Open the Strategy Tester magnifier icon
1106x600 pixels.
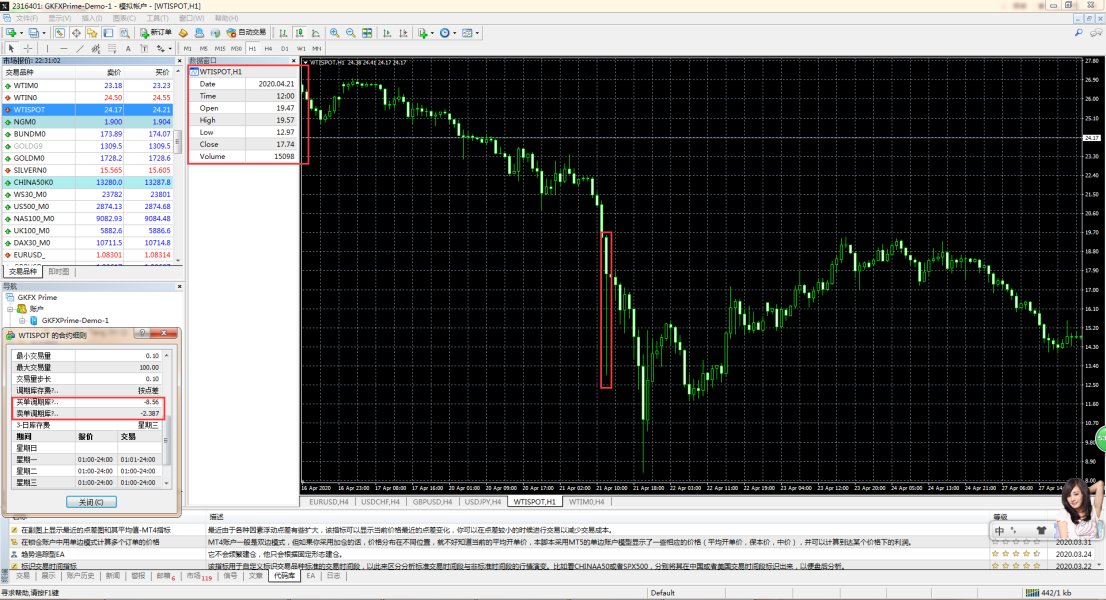[x=125, y=32]
